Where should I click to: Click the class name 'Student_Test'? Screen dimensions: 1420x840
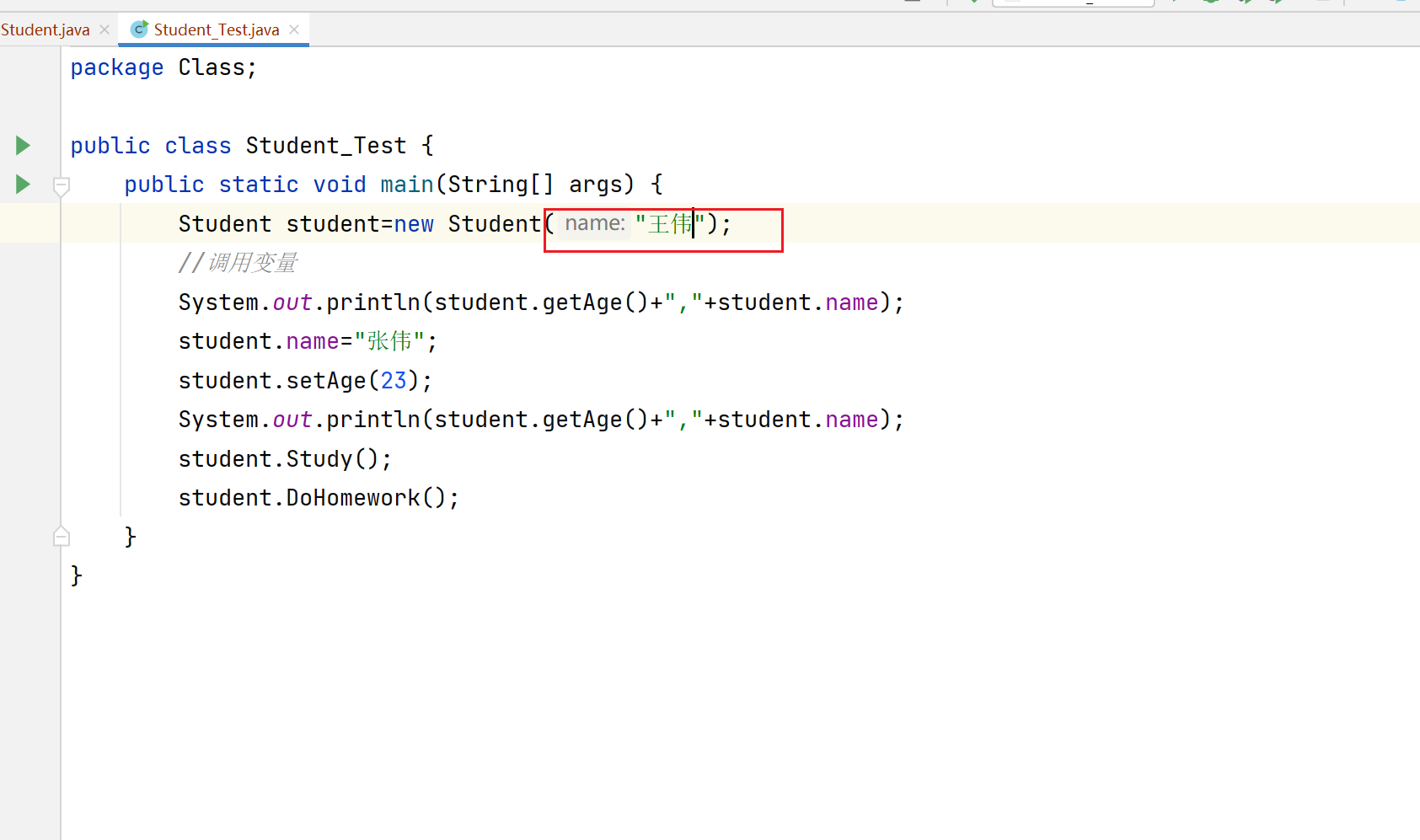(326, 146)
